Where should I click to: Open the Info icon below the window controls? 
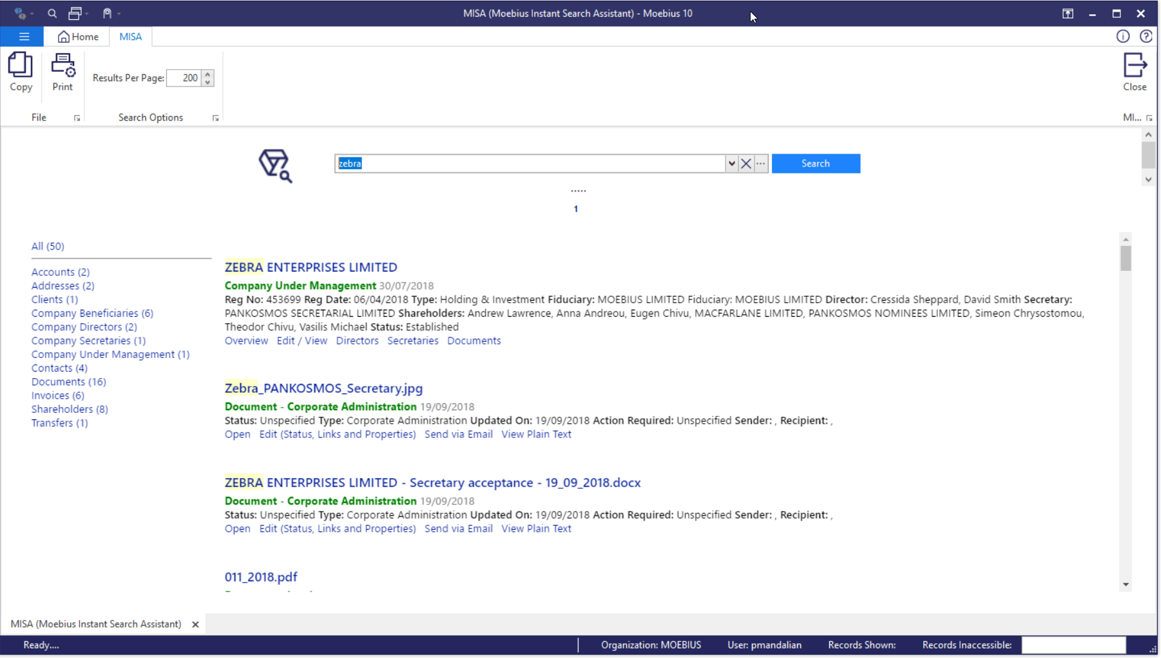point(1122,36)
